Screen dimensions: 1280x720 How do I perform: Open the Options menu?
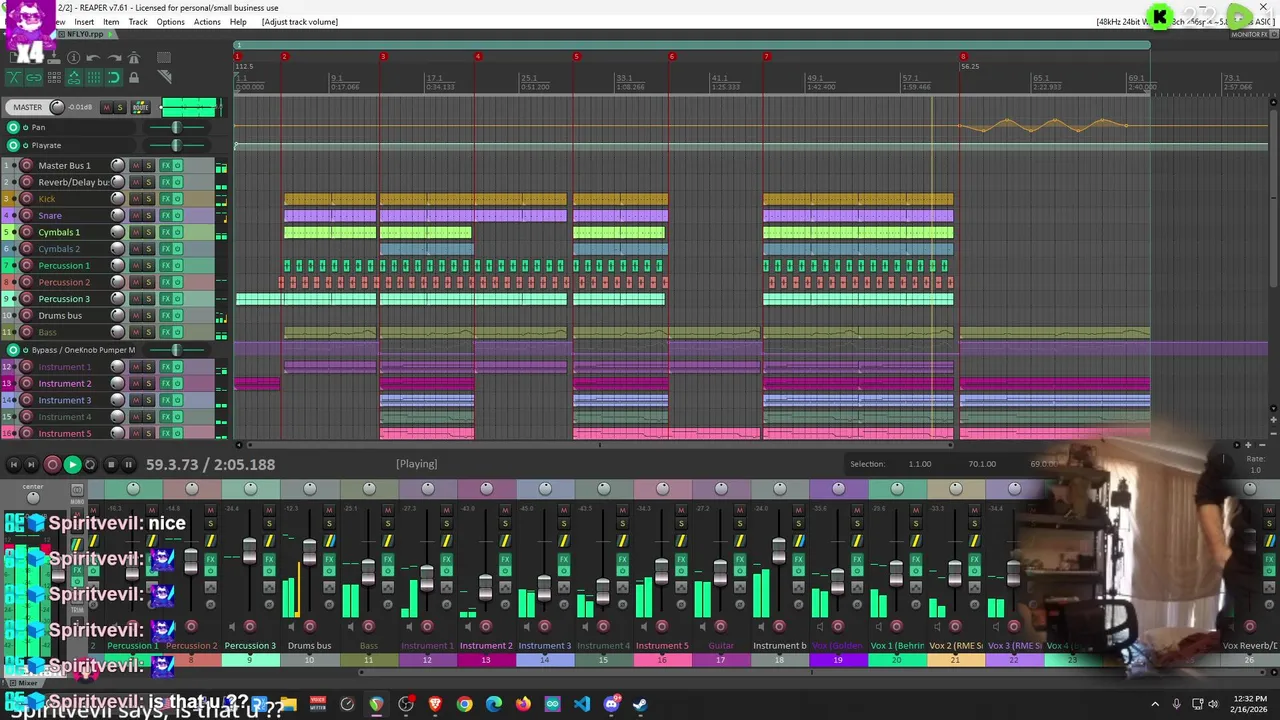pos(170,22)
